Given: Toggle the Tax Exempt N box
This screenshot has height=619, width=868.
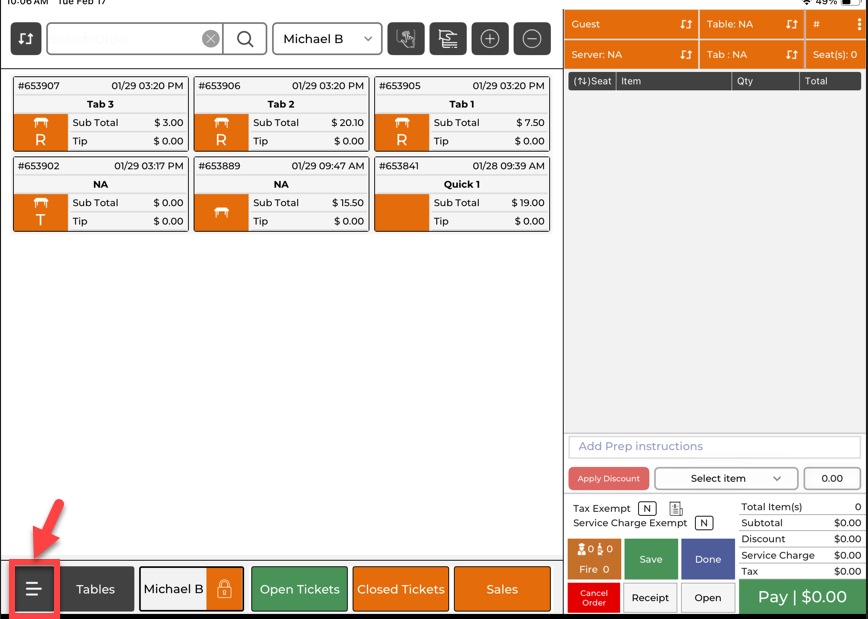Looking at the screenshot, I should [647, 509].
